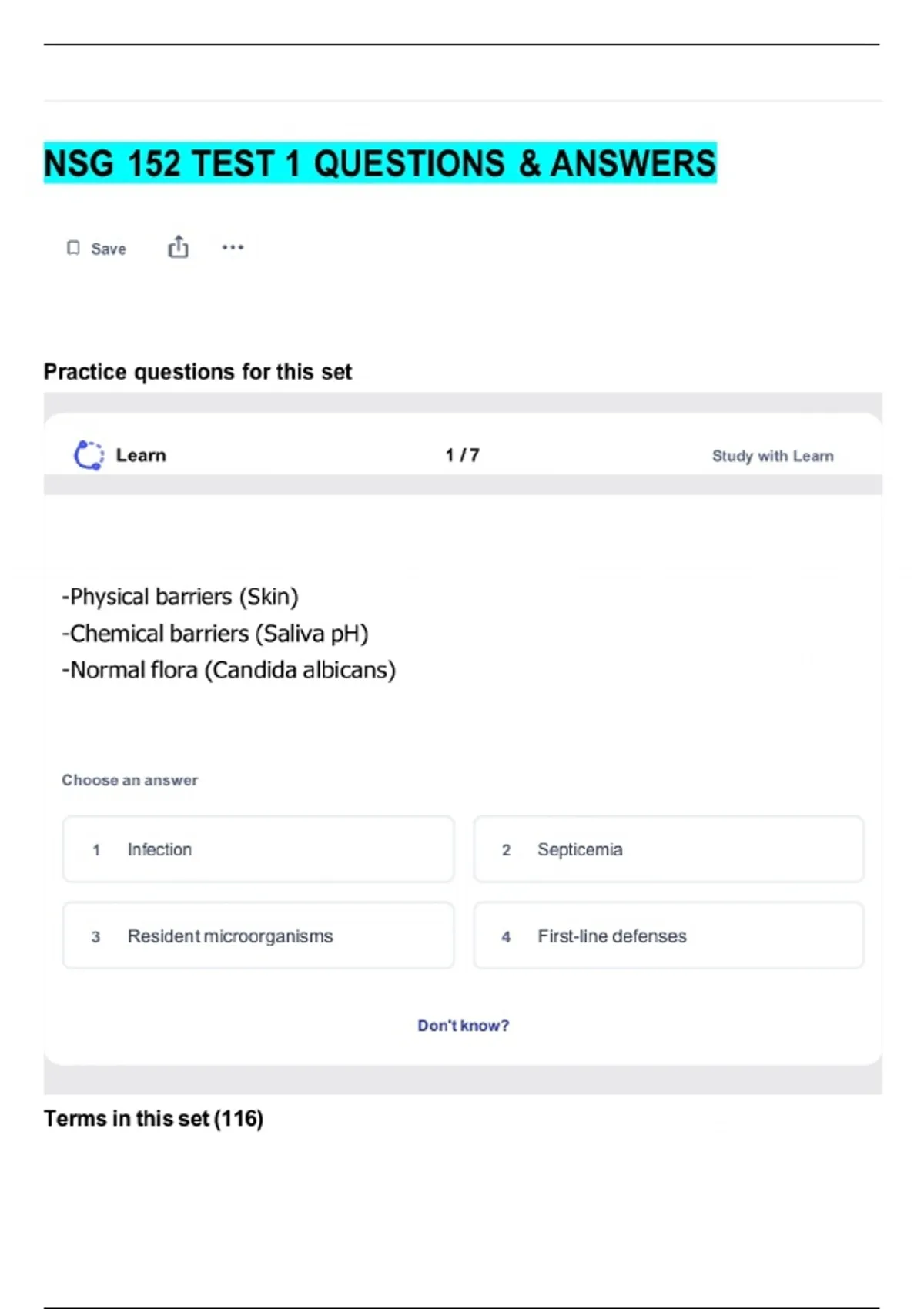The width and height of the screenshot is (924, 1309).
Task: Click the bookmark icon beside Save
Action: click(x=73, y=248)
